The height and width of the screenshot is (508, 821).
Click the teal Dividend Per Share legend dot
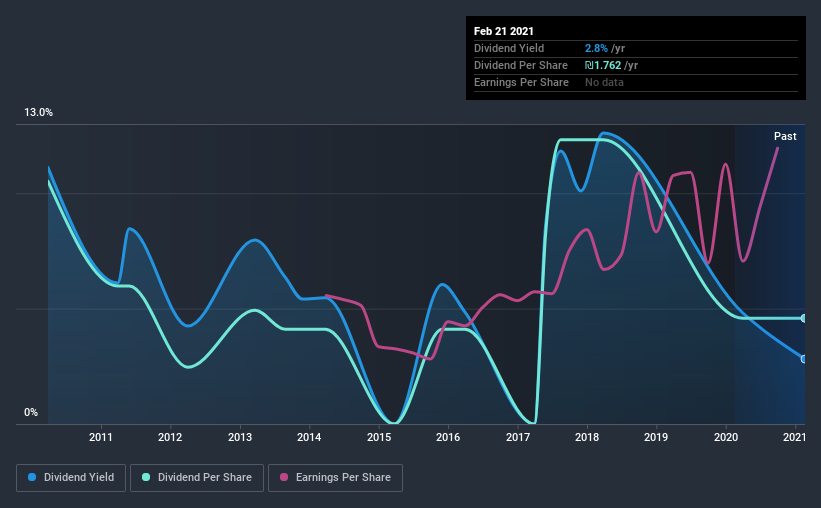point(146,477)
